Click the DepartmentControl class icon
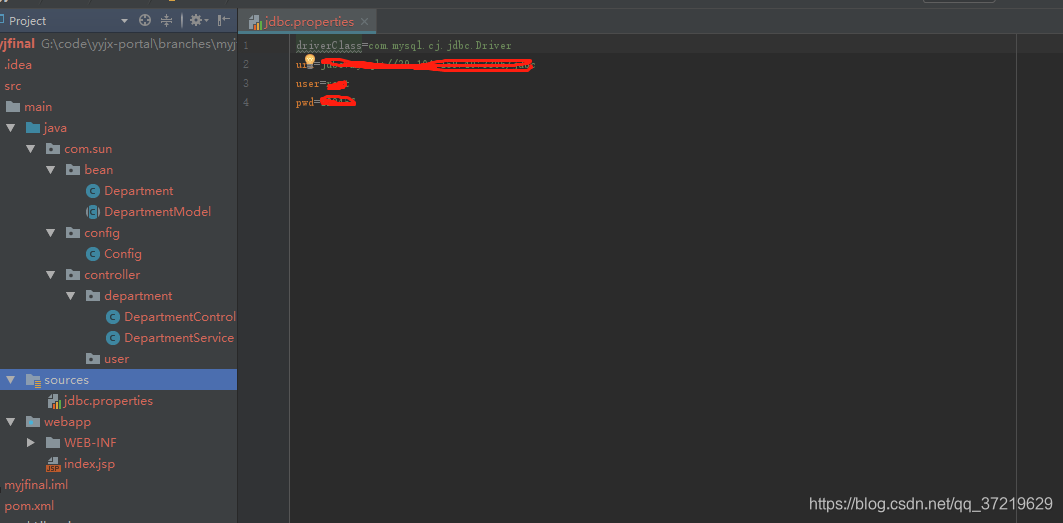The image size is (1063, 523). pyautogui.click(x=113, y=317)
